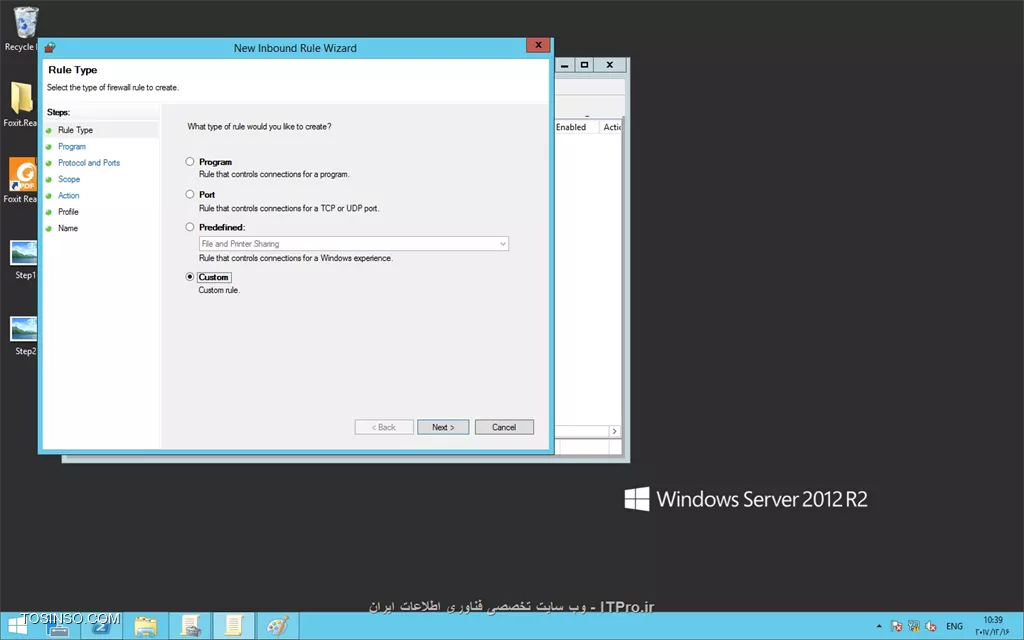
Task: Select the Port rule type radio button
Action: [189, 194]
